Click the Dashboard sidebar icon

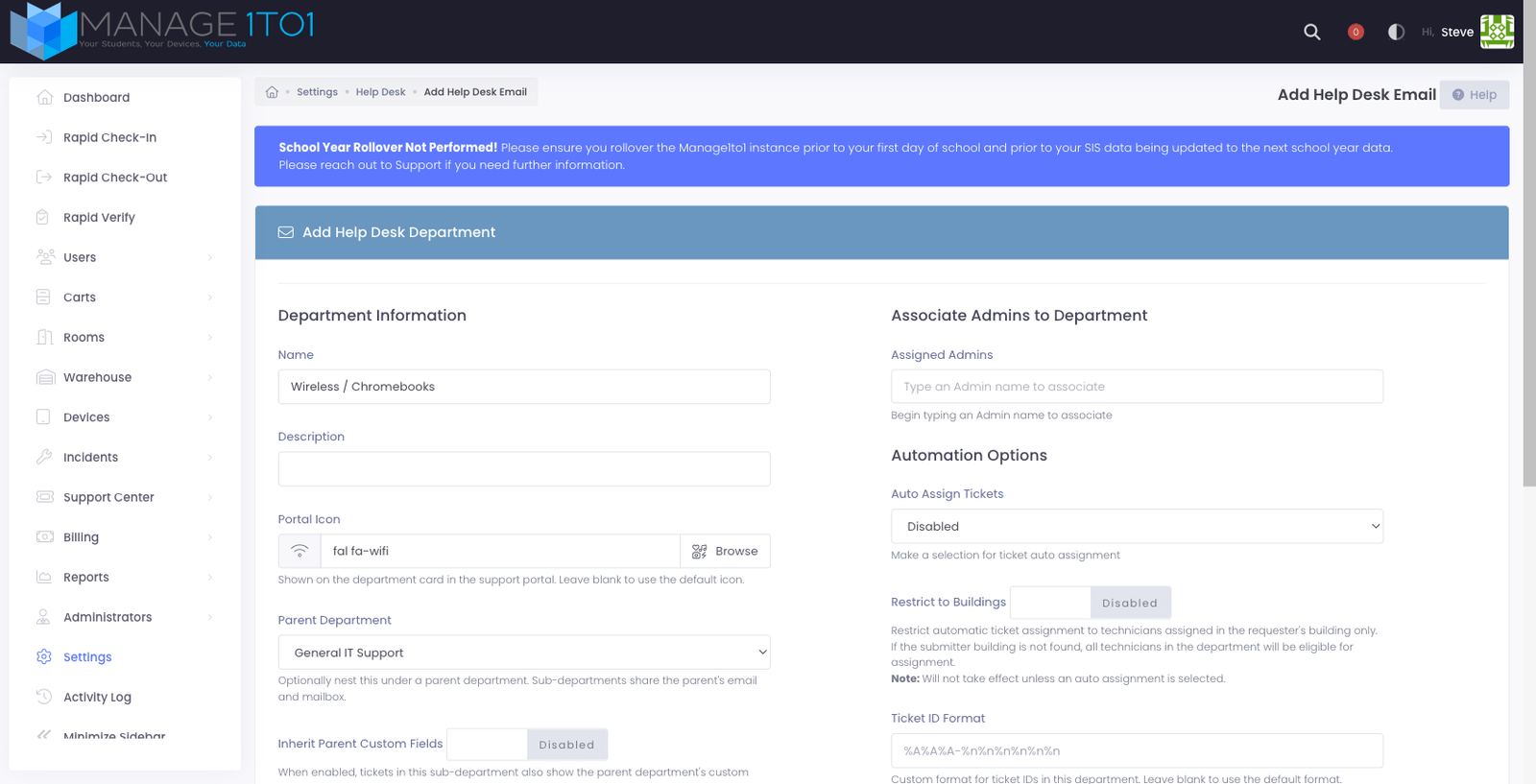pyautogui.click(x=44, y=97)
